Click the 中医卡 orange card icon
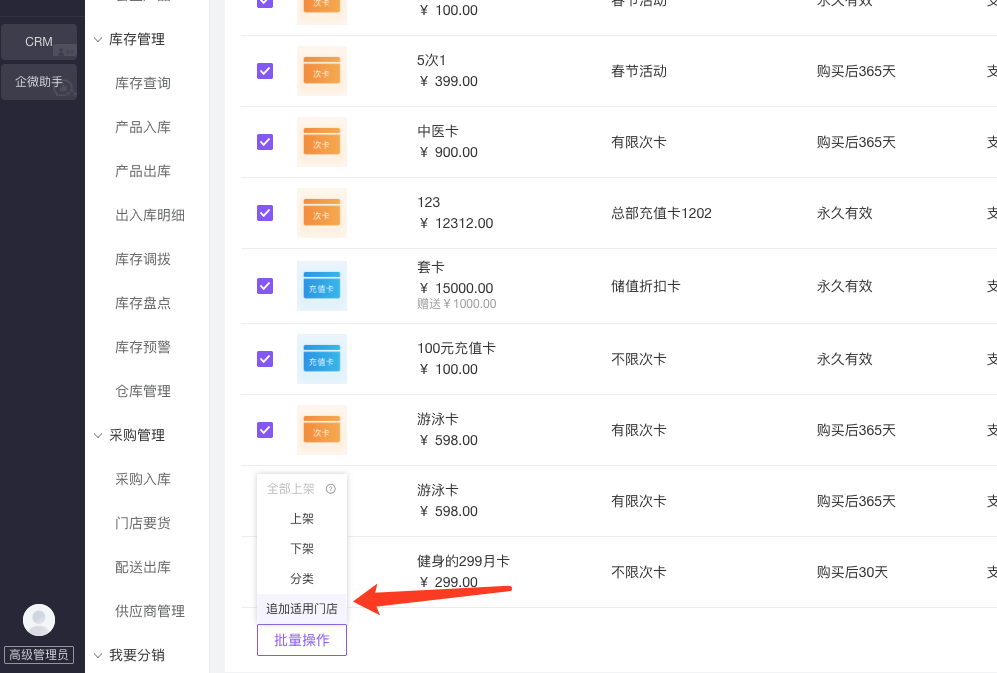This screenshot has height=673, width=997. pyautogui.click(x=321, y=142)
